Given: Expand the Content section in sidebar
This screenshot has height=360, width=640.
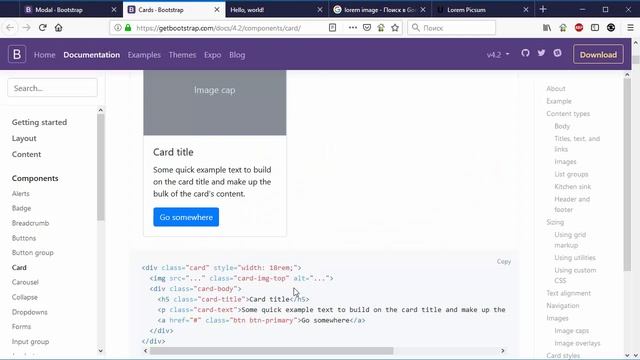Looking at the screenshot, I should tap(27, 154).
